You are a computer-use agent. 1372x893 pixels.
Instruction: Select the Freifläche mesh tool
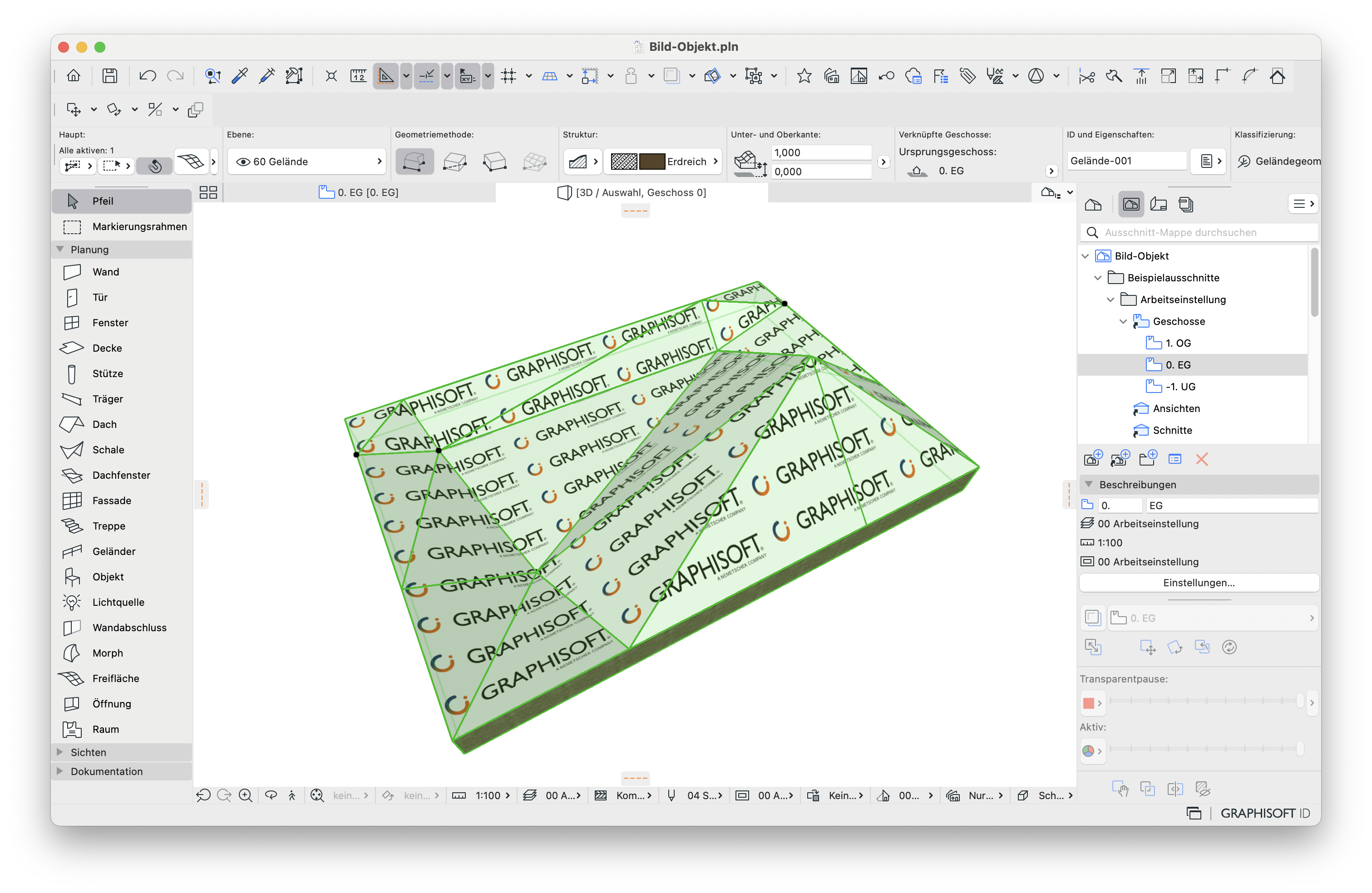tap(122, 678)
